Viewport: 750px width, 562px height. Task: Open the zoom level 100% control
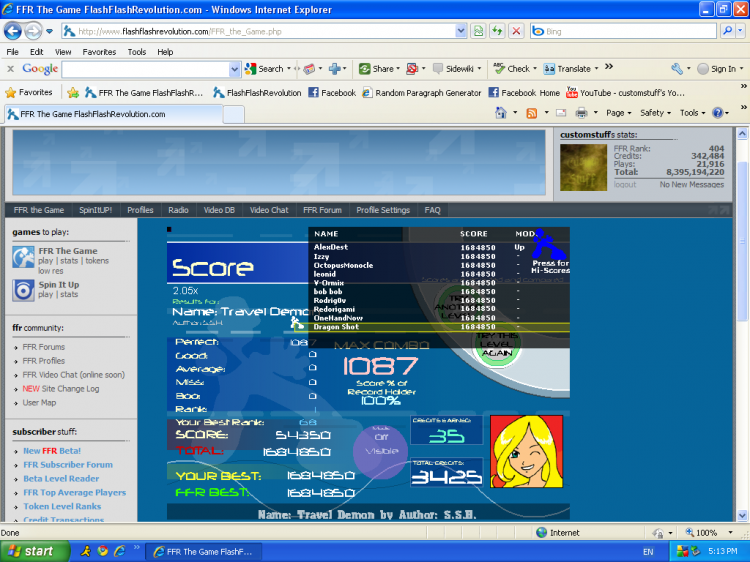pos(708,533)
